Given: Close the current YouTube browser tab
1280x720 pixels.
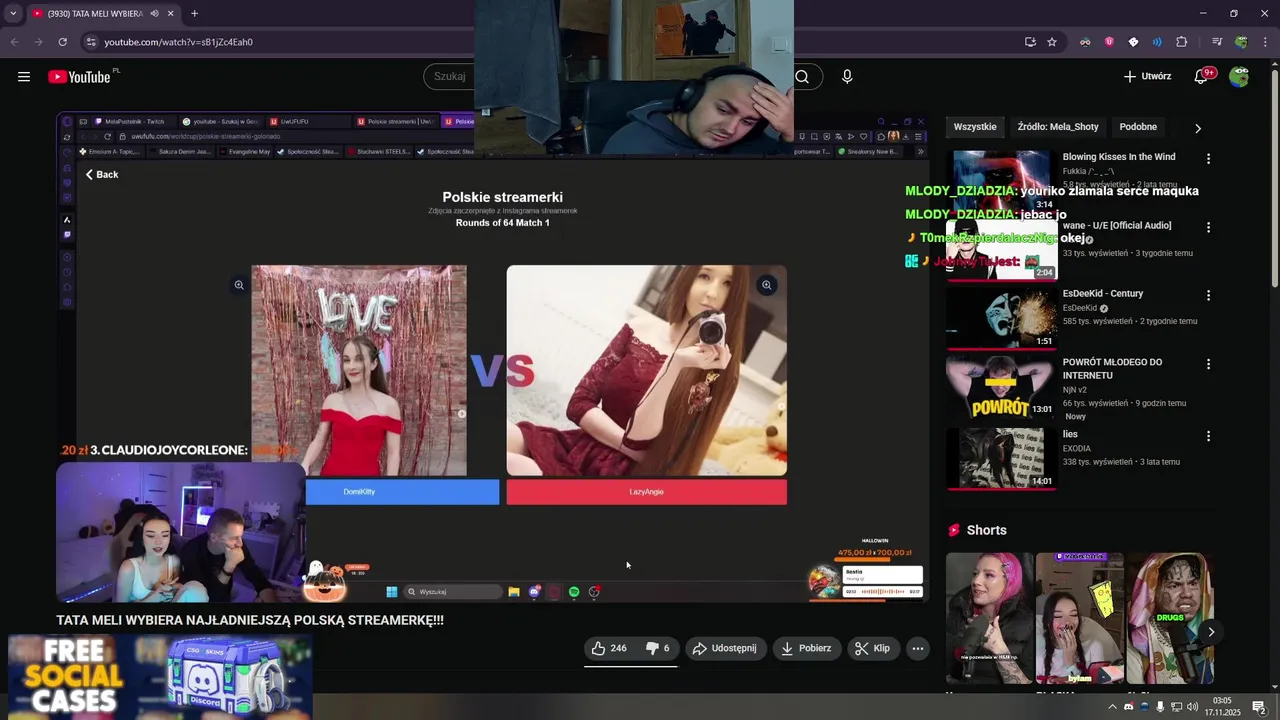Looking at the screenshot, I should (x=171, y=14).
